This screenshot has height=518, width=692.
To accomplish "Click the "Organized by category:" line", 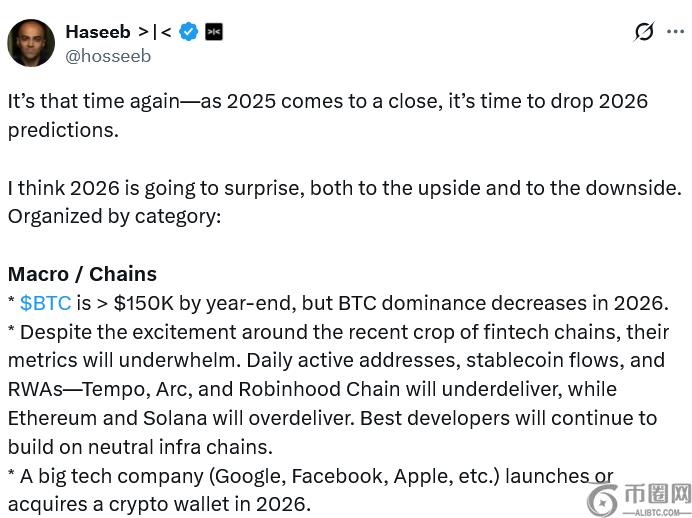I will pyautogui.click(x=114, y=216).
